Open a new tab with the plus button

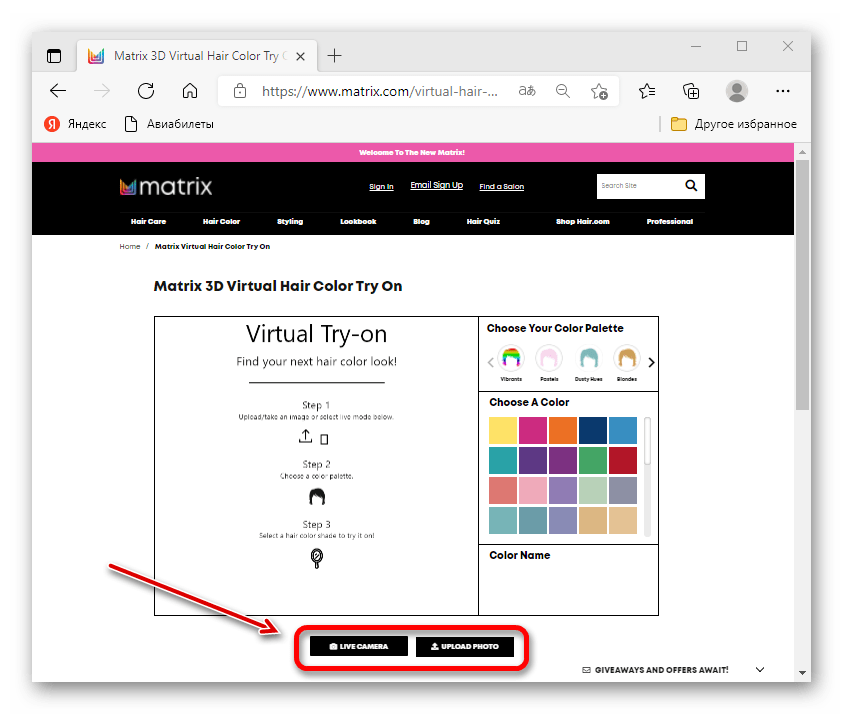pyautogui.click(x=334, y=55)
